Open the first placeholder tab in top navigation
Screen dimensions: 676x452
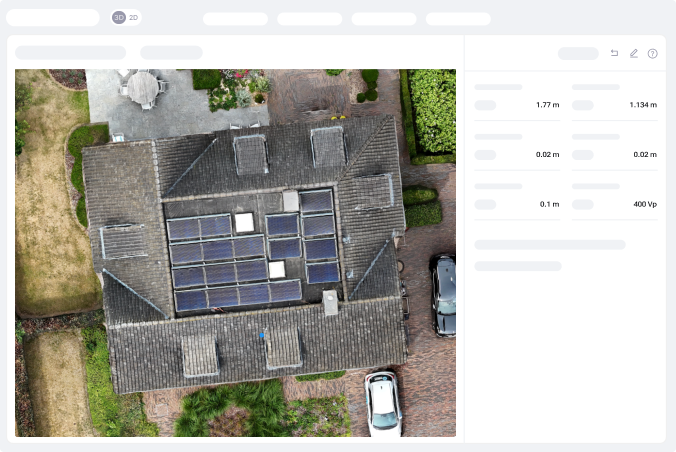(235, 19)
